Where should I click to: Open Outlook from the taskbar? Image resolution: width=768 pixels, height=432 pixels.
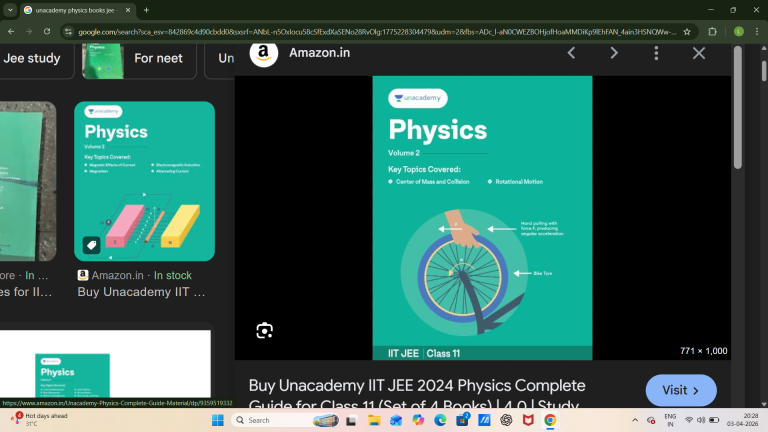[x=396, y=420]
